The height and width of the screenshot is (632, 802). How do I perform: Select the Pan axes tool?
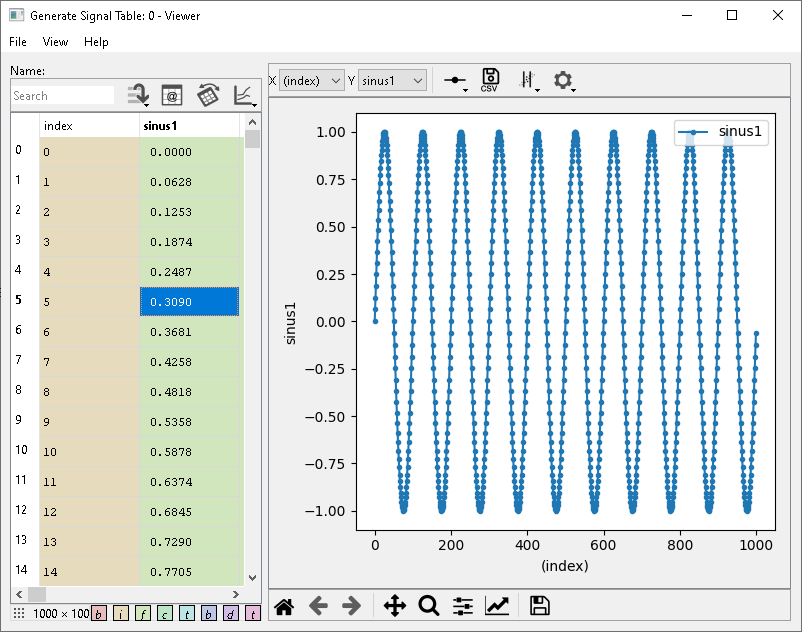(394, 605)
